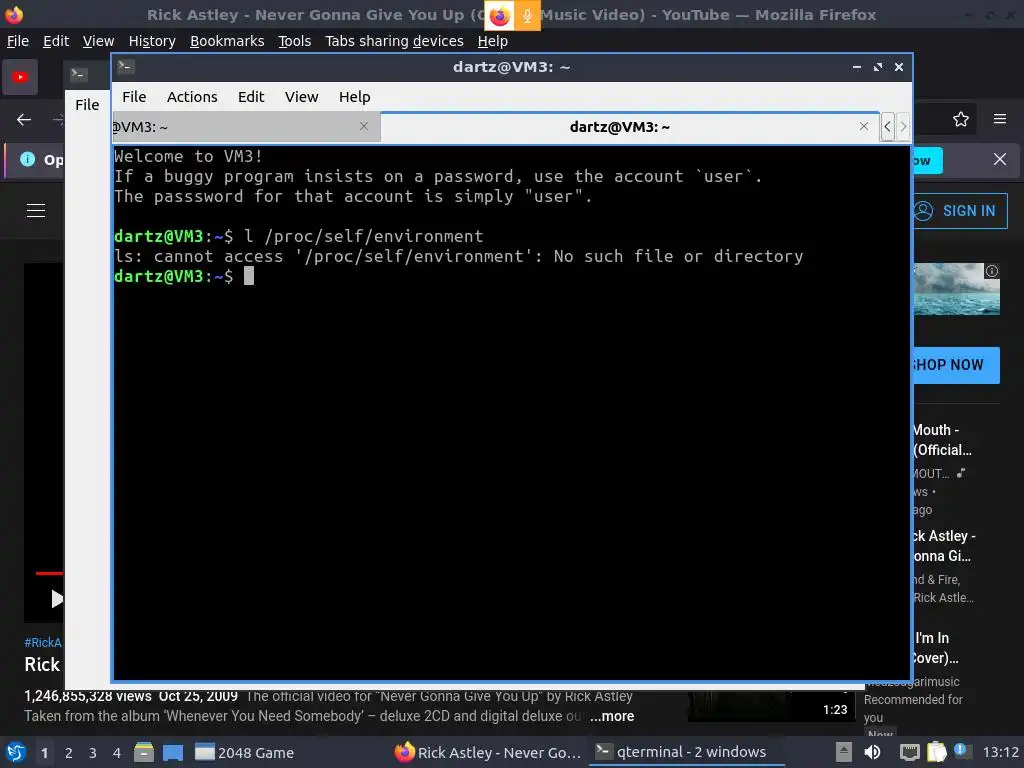Click the terminal icon in qterminal title bar
Image resolution: width=1024 pixels, height=768 pixels.
coord(126,66)
